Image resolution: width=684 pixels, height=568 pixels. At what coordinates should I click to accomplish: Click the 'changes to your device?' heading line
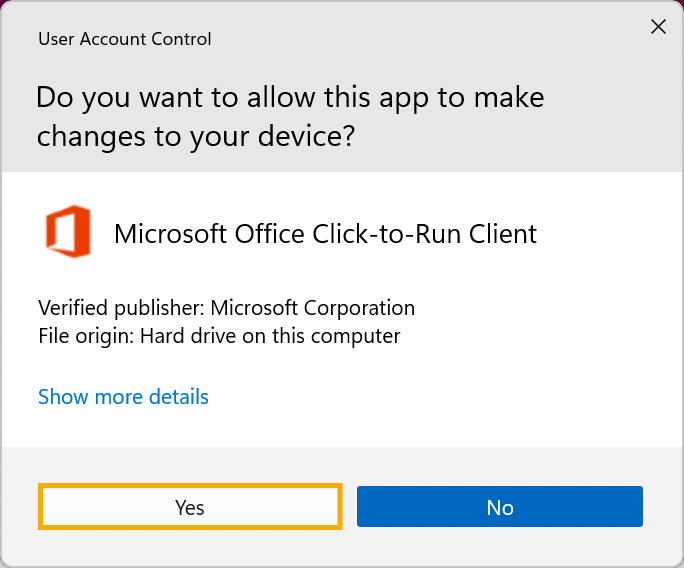(x=195, y=136)
